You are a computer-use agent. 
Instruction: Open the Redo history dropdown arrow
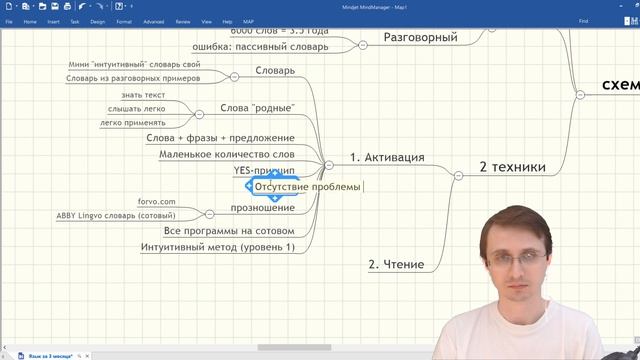click(107, 6)
